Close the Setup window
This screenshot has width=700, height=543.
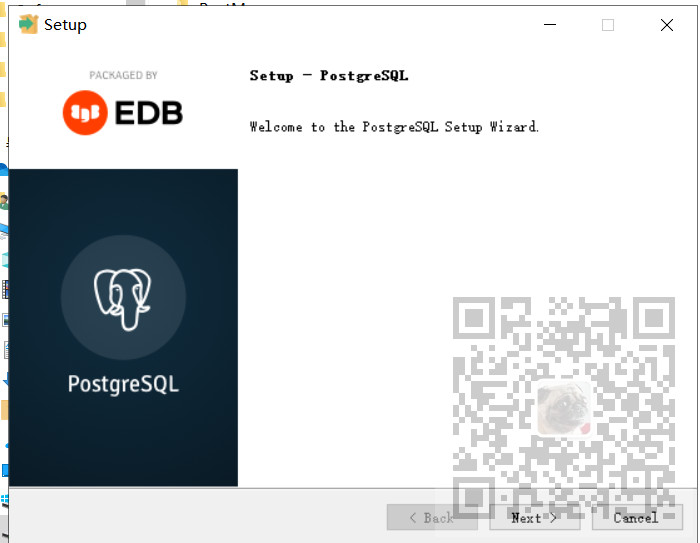pyautogui.click(x=667, y=25)
